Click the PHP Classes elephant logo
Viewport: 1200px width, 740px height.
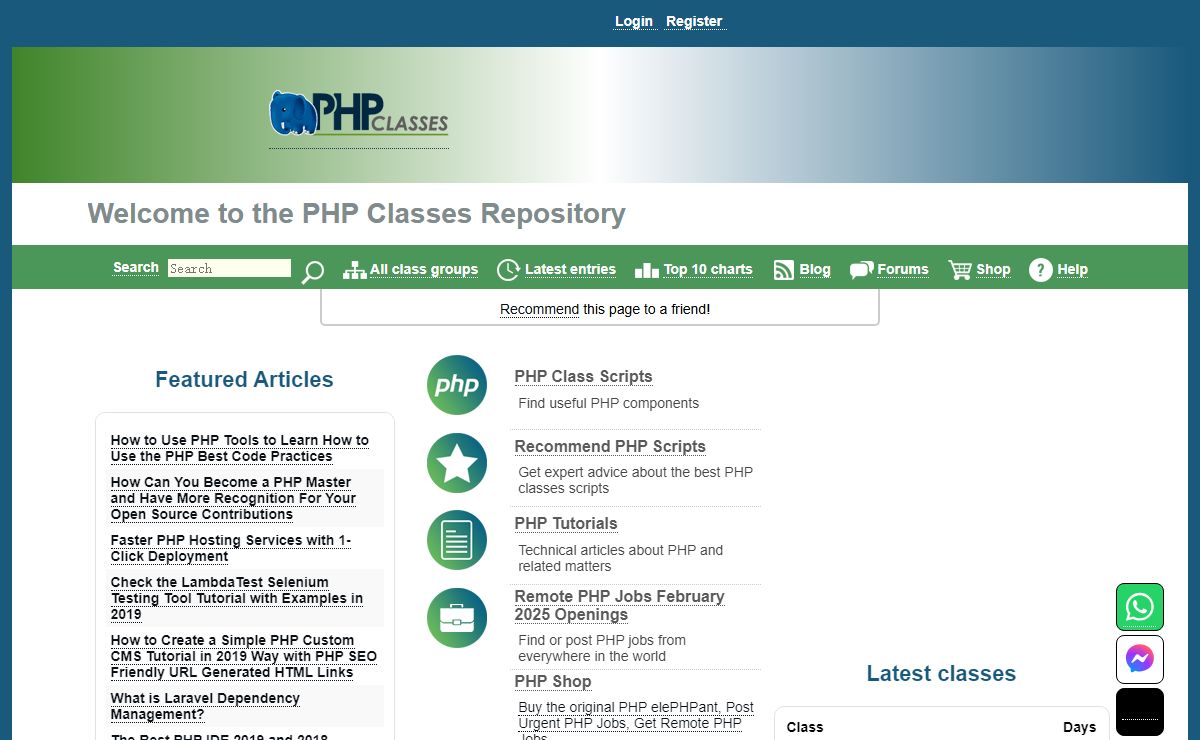coord(359,113)
